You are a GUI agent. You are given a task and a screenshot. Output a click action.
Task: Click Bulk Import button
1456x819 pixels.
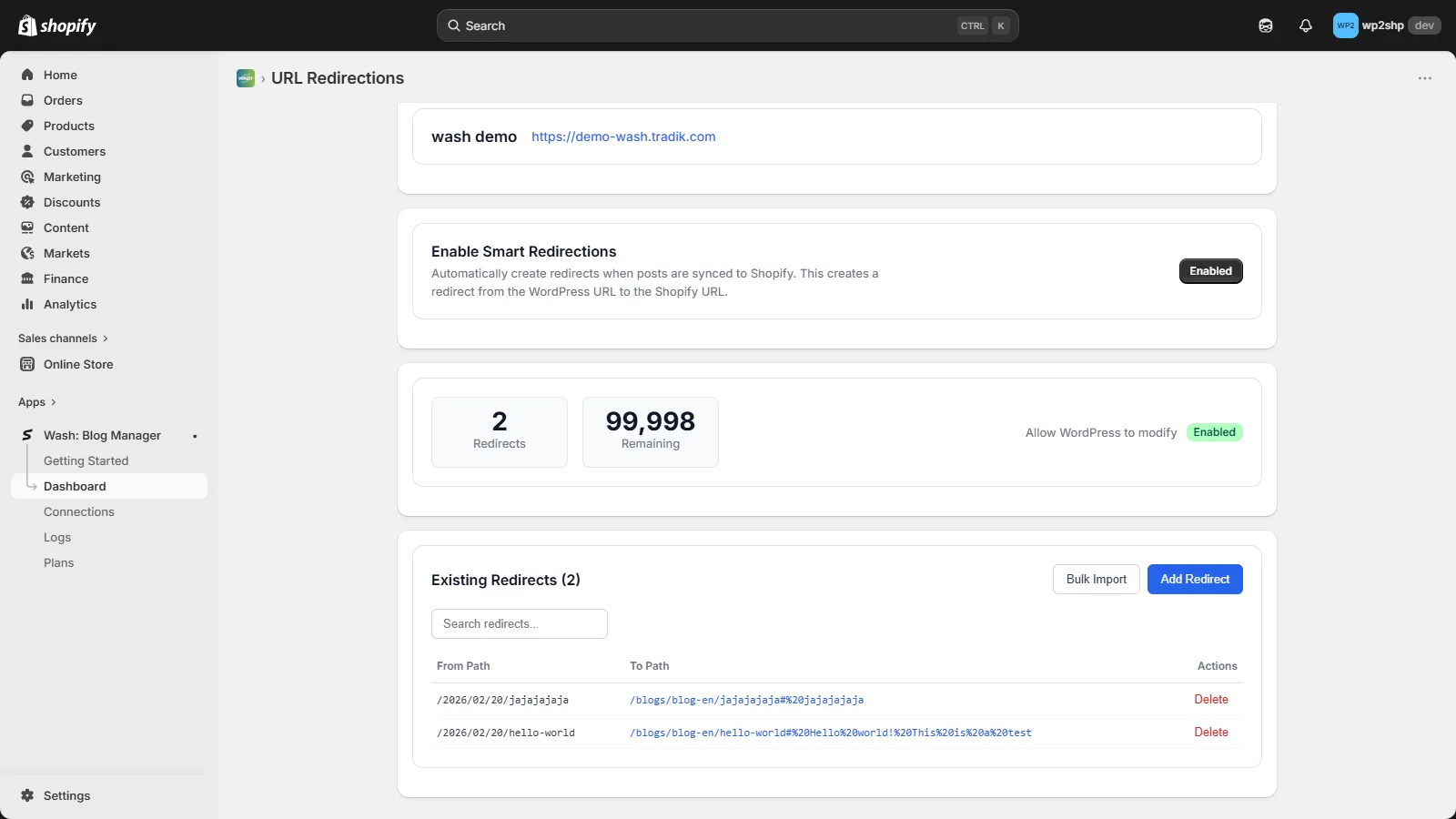1096,580
